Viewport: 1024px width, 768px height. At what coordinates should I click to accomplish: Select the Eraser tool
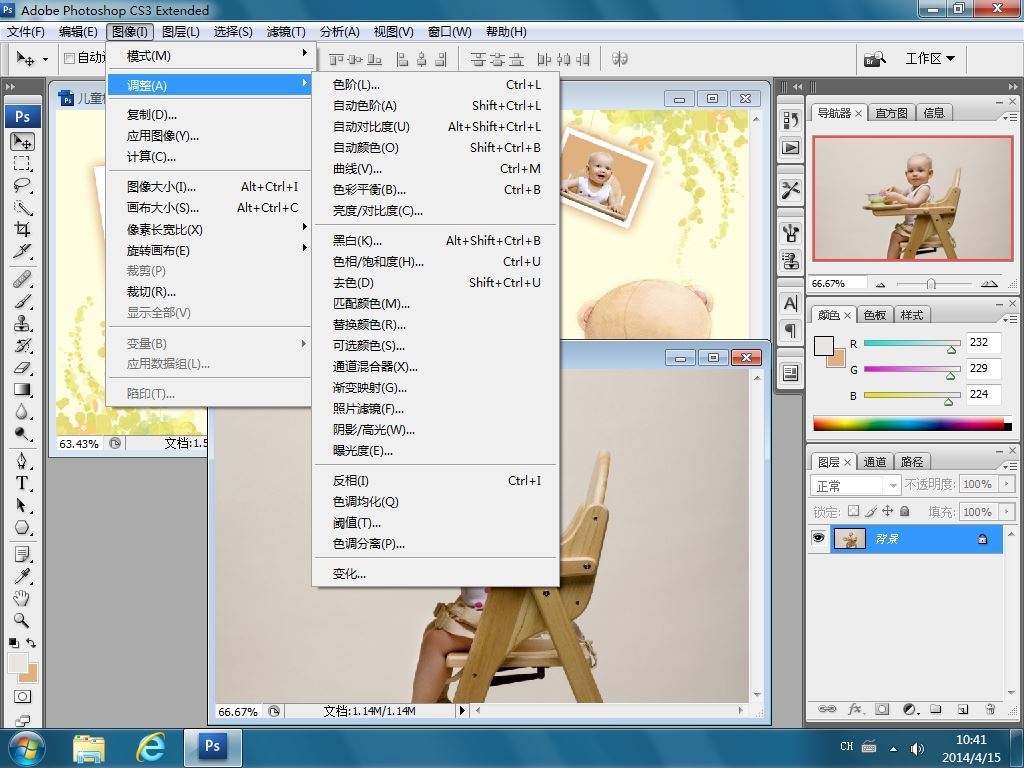point(22,368)
